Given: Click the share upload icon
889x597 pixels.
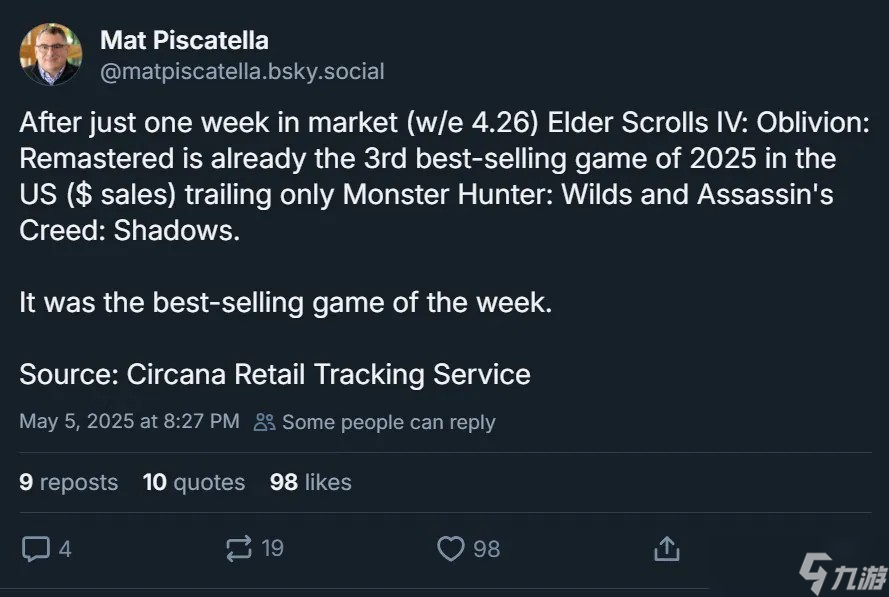Looking at the screenshot, I should [667, 548].
